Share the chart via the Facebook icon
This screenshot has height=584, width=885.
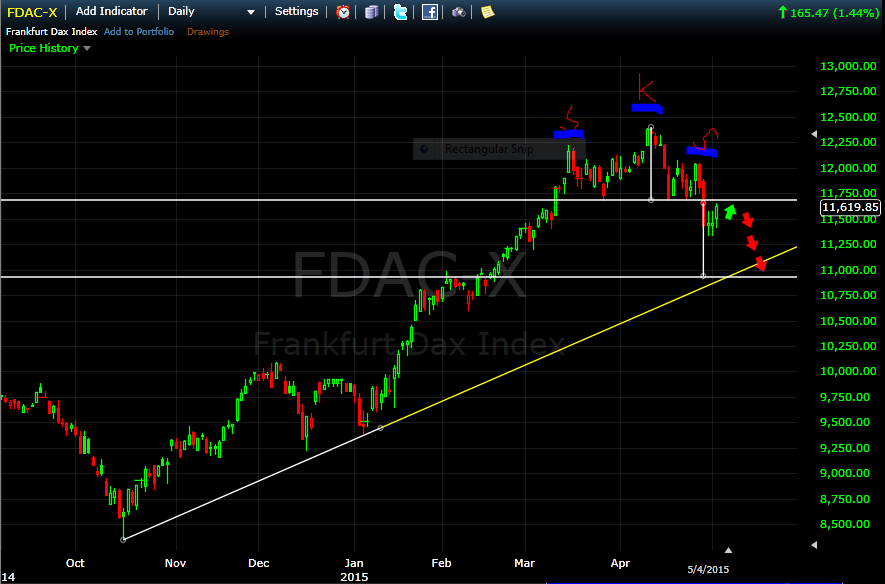click(429, 12)
